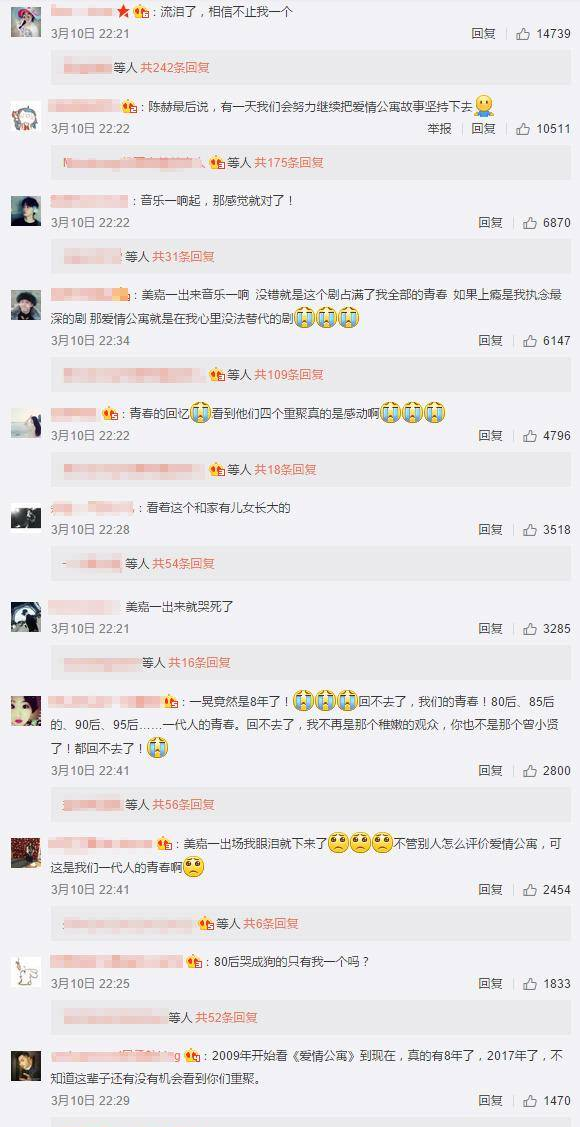Viewport: 580px width, 1127px height.
Task: Click thumbs-up icon beside 10511
Action: (x=523, y=129)
